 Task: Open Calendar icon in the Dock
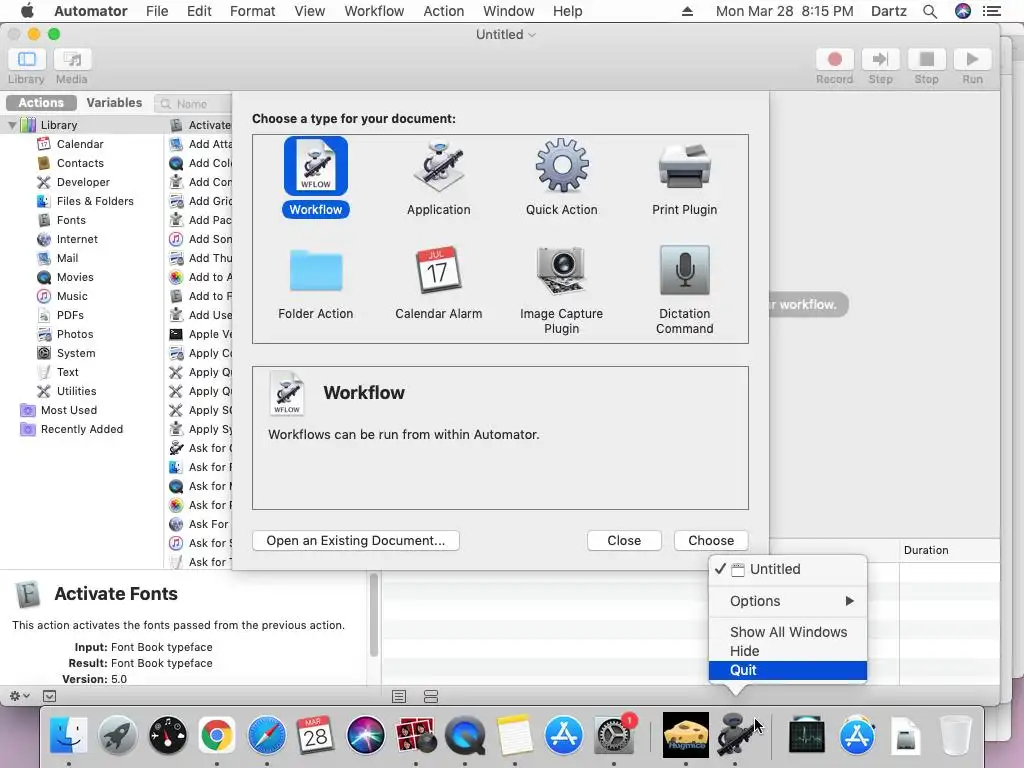click(315, 735)
